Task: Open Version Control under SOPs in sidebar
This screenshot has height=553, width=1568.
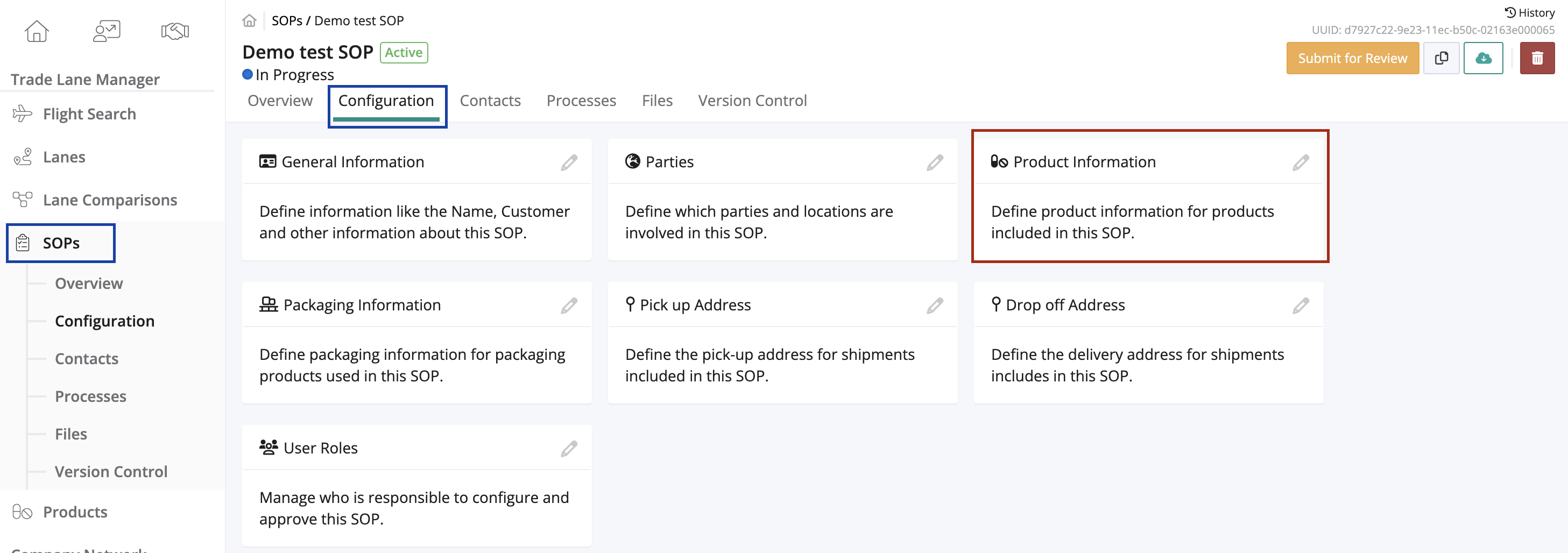Action: [111, 472]
